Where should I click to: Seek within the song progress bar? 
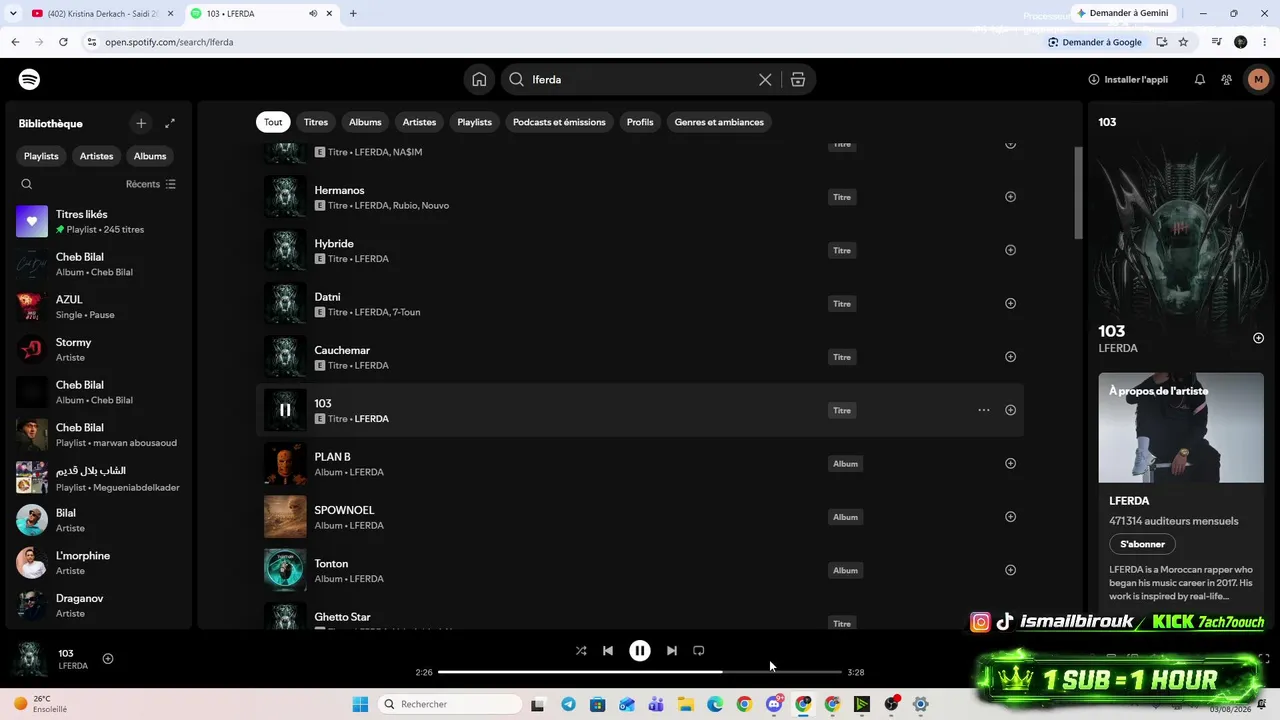point(640,672)
